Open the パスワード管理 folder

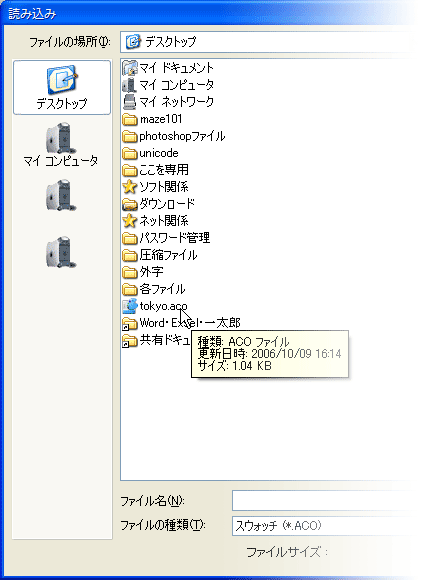tap(166, 238)
